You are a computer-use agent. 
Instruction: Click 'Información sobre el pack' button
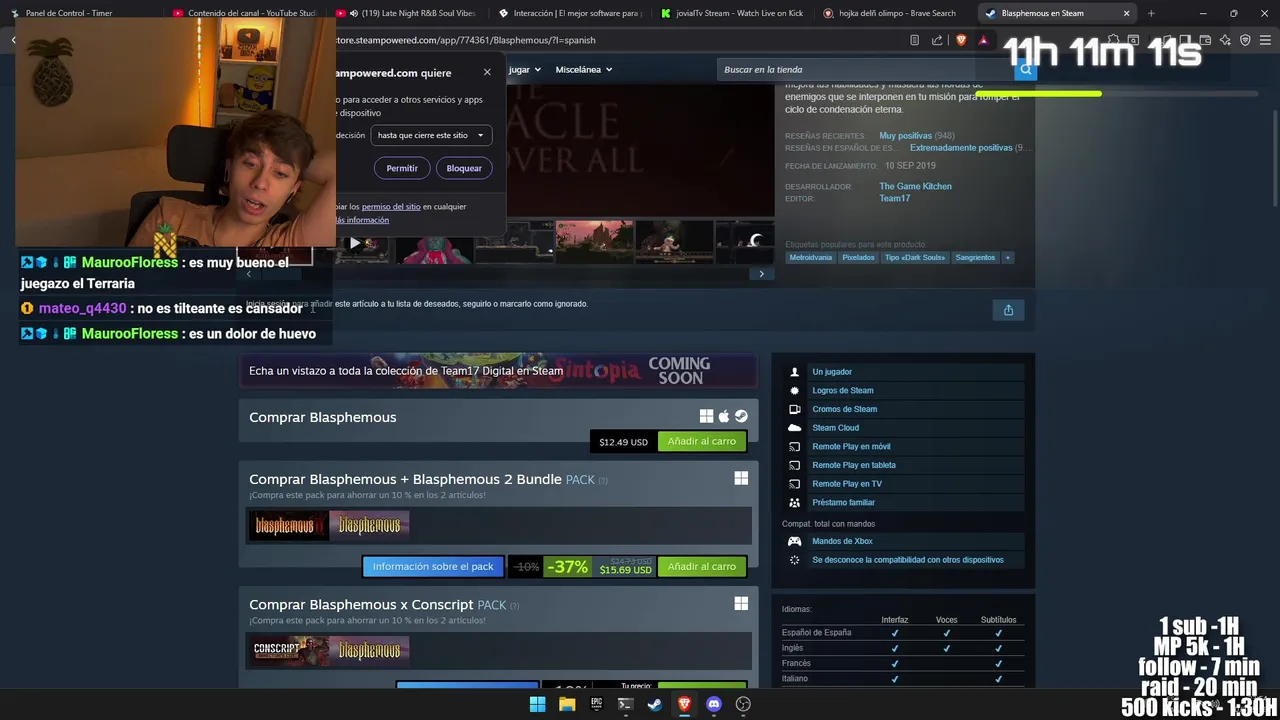(433, 566)
